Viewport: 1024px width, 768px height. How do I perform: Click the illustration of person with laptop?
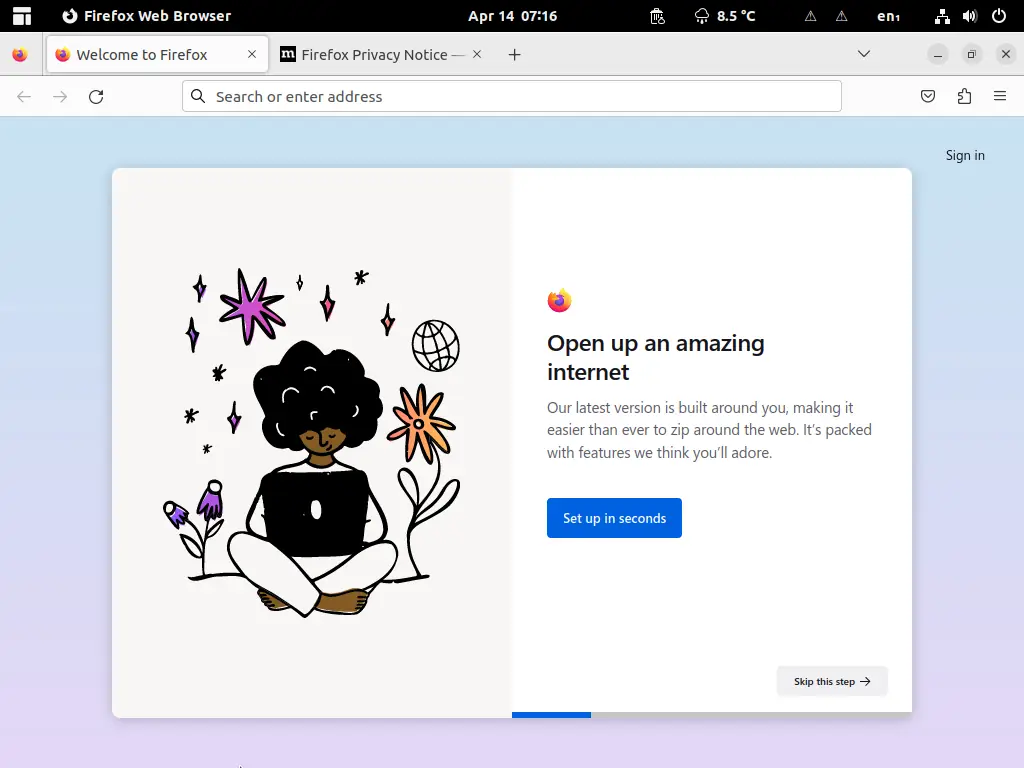click(x=312, y=443)
